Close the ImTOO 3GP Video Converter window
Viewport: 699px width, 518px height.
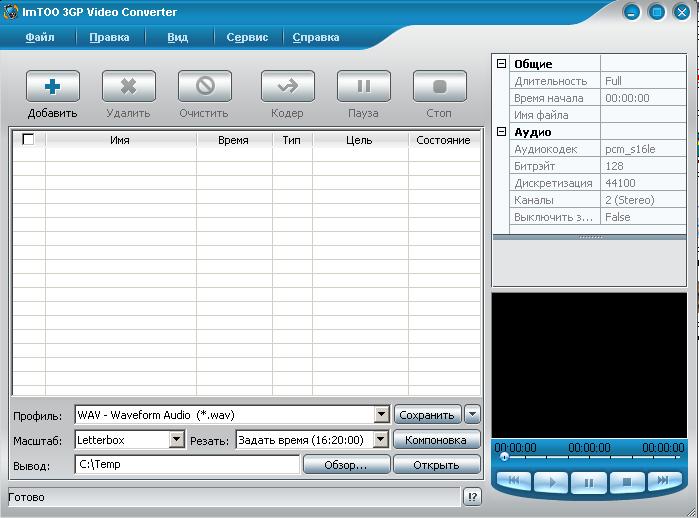pos(682,12)
